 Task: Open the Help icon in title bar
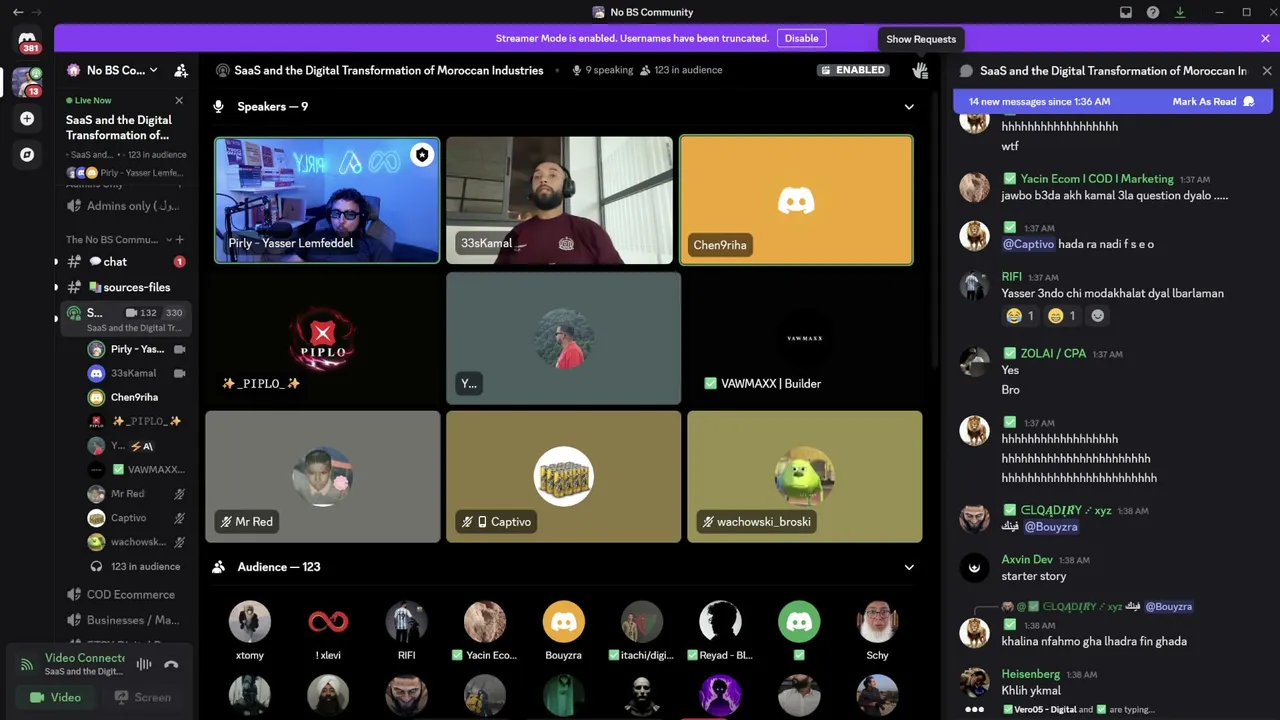1153,12
